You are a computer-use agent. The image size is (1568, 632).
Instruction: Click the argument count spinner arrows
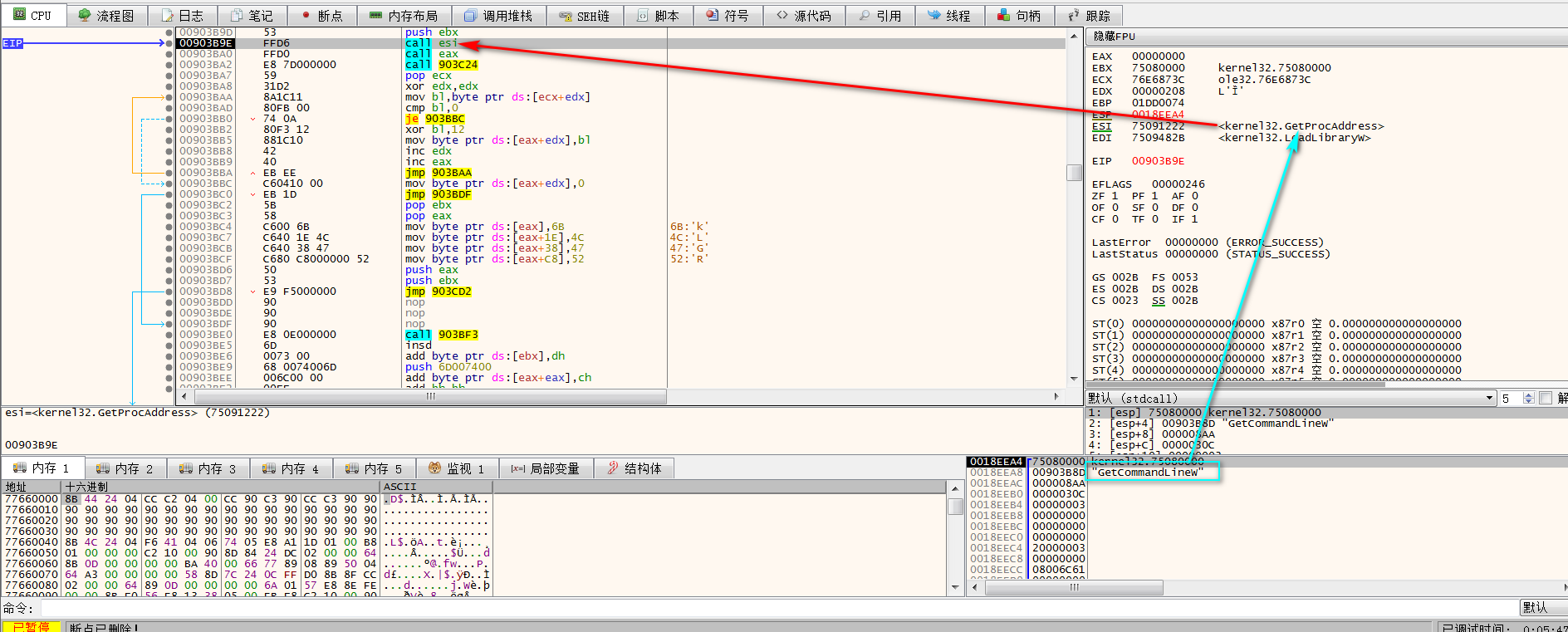pos(1529,399)
